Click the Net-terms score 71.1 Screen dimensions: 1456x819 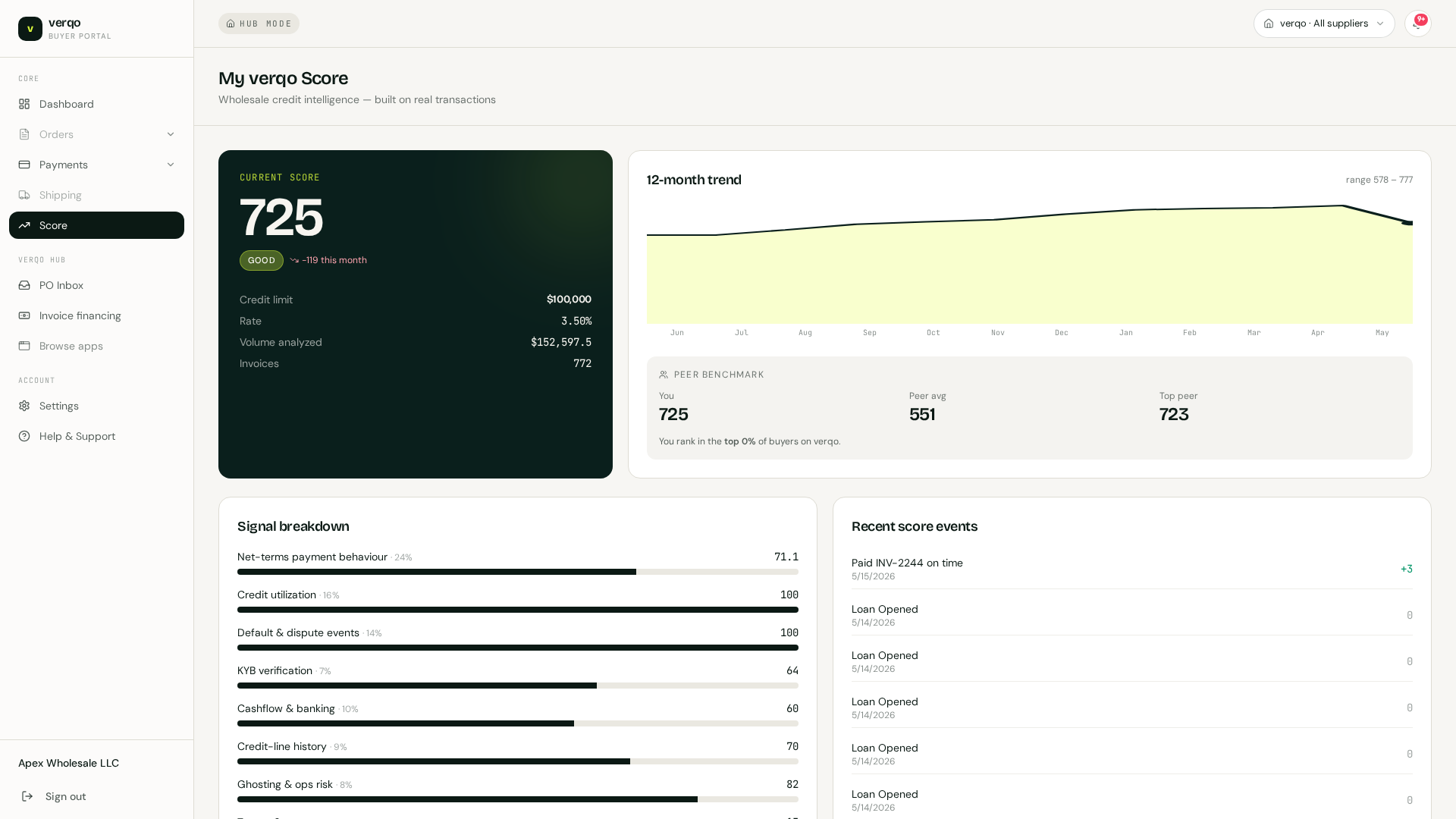pos(786,557)
